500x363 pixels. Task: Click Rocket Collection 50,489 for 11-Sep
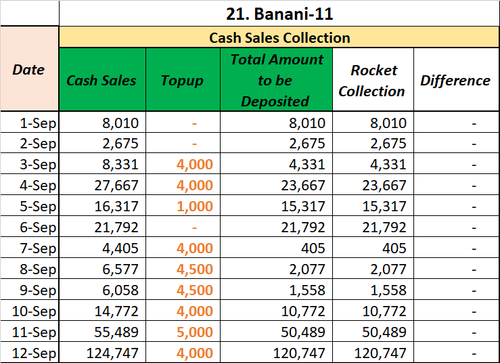pyautogui.click(x=373, y=332)
